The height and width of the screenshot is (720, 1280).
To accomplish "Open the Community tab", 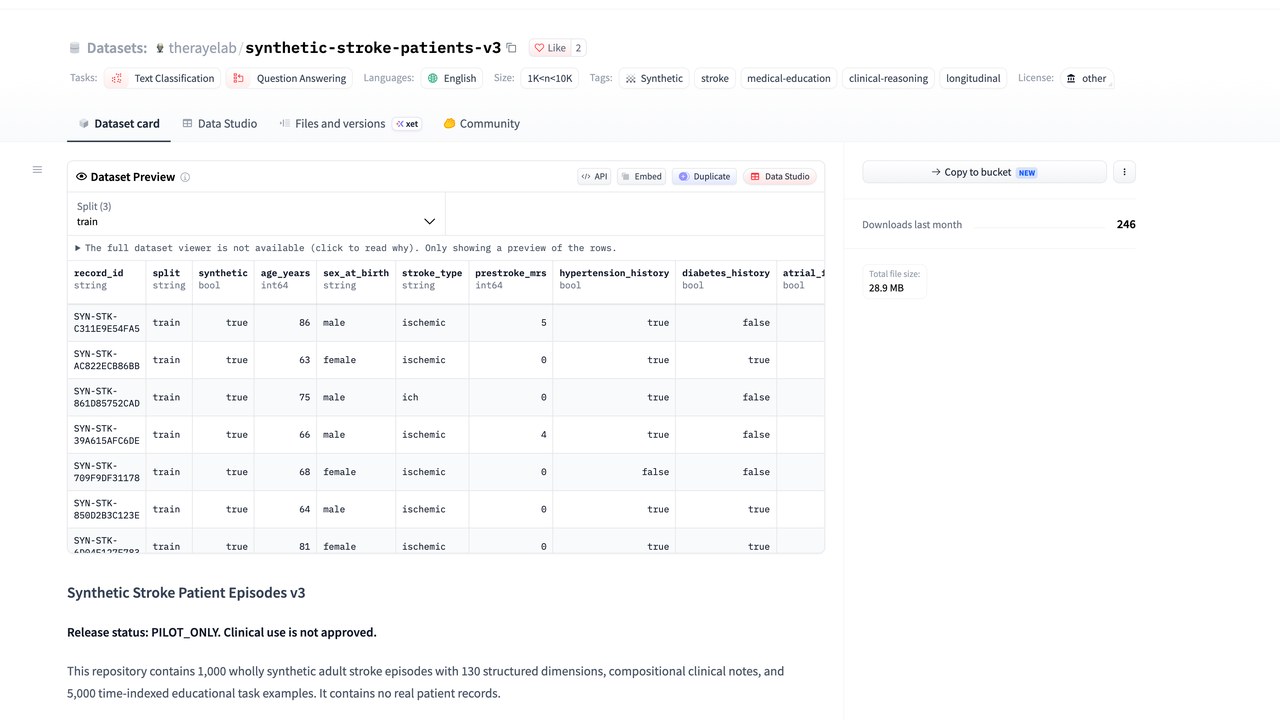I will 481,124.
